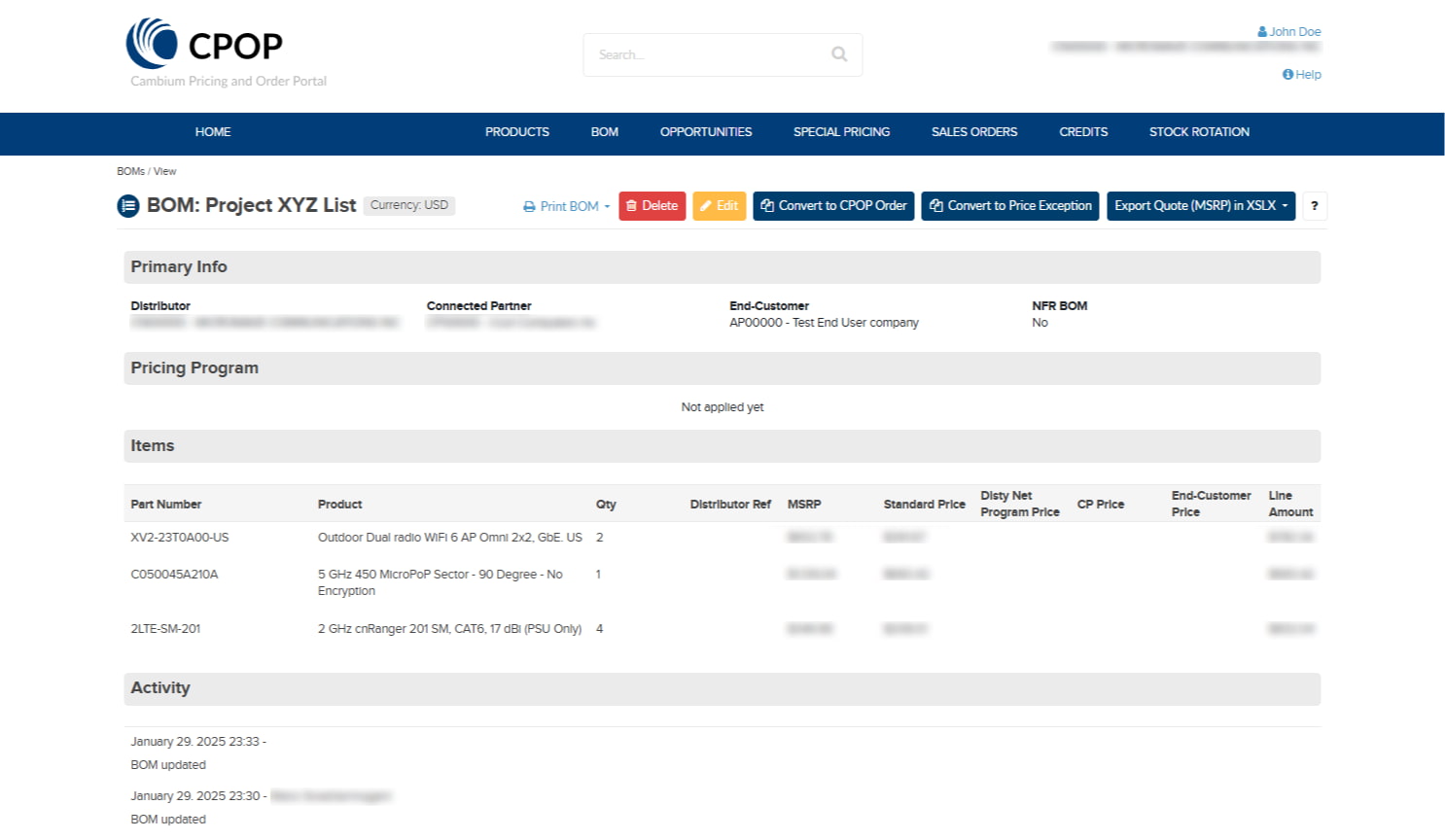Click 5 GHz 450 MicroPoP Sector product

click(441, 582)
